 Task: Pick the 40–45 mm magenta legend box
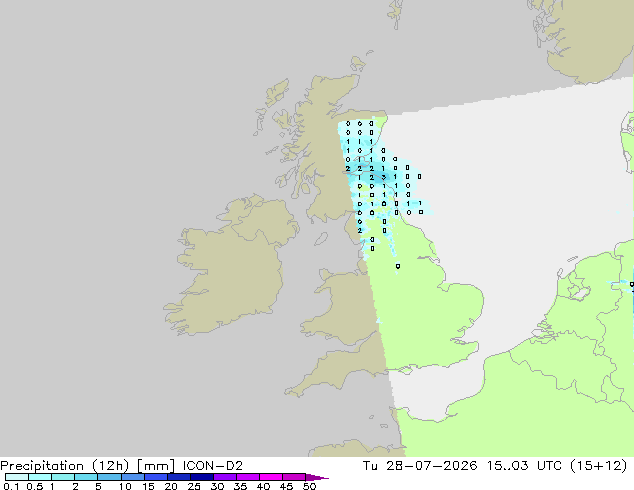pos(271,477)
